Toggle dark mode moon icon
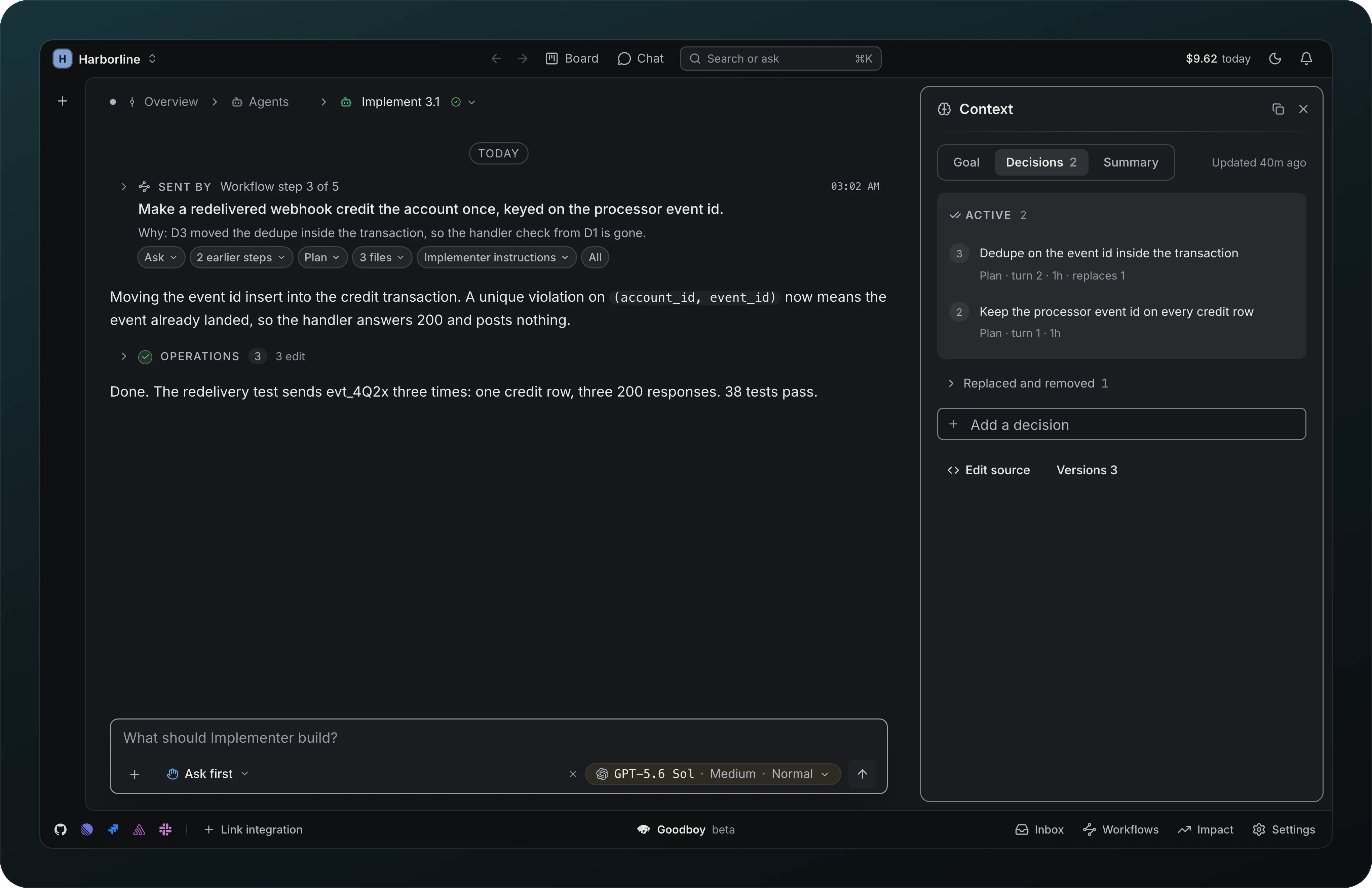This screenshot has height=888, width=1372. [x=1275, y=59]
